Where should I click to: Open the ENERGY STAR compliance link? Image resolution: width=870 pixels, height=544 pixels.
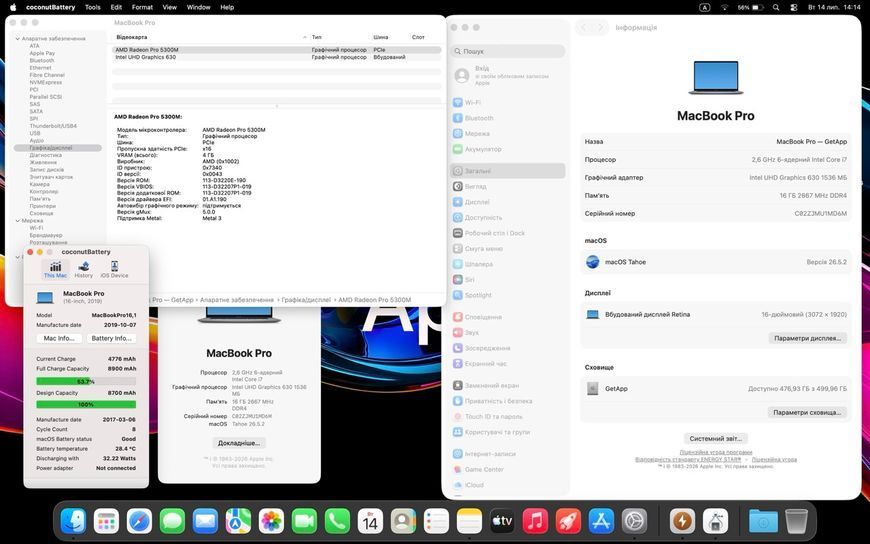tap(688, 460)
